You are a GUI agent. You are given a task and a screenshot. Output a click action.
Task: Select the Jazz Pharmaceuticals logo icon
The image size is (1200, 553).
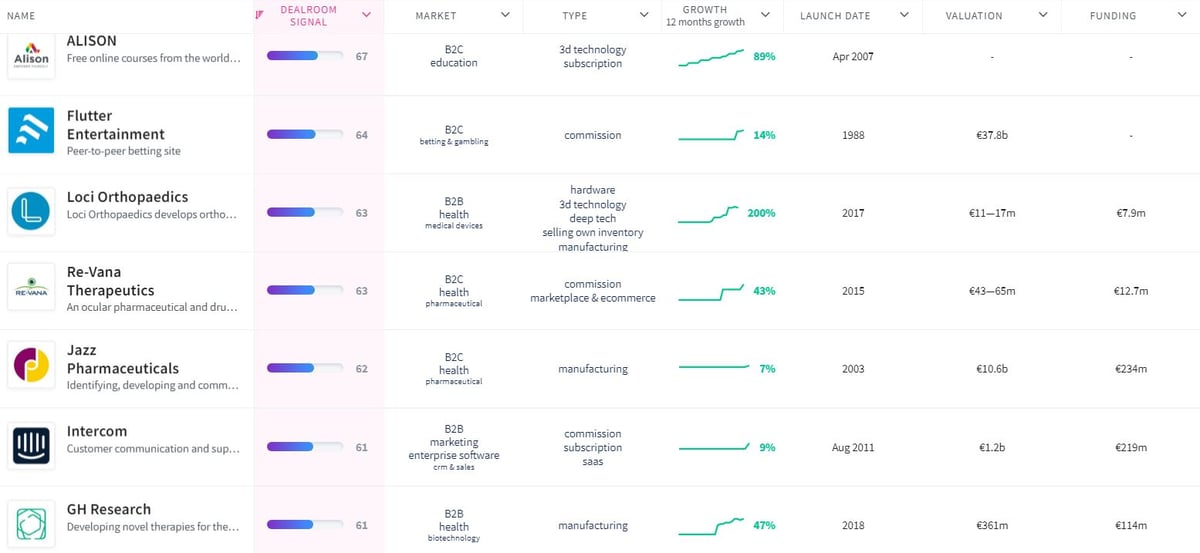click(x=31, y=368)
